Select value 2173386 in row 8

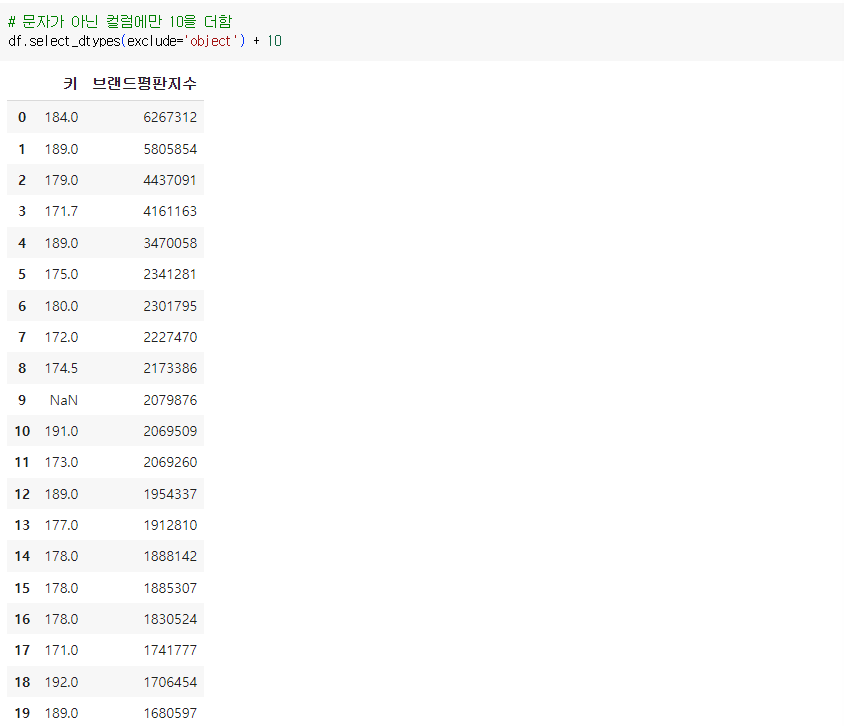(x=170, y=369)
